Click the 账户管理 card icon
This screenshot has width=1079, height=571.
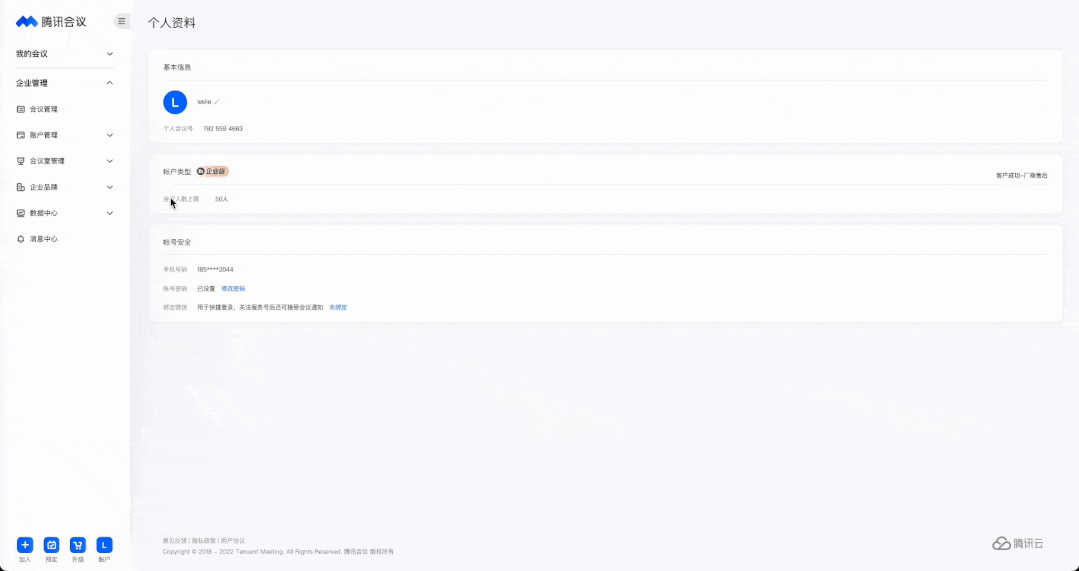pos(21,136)
